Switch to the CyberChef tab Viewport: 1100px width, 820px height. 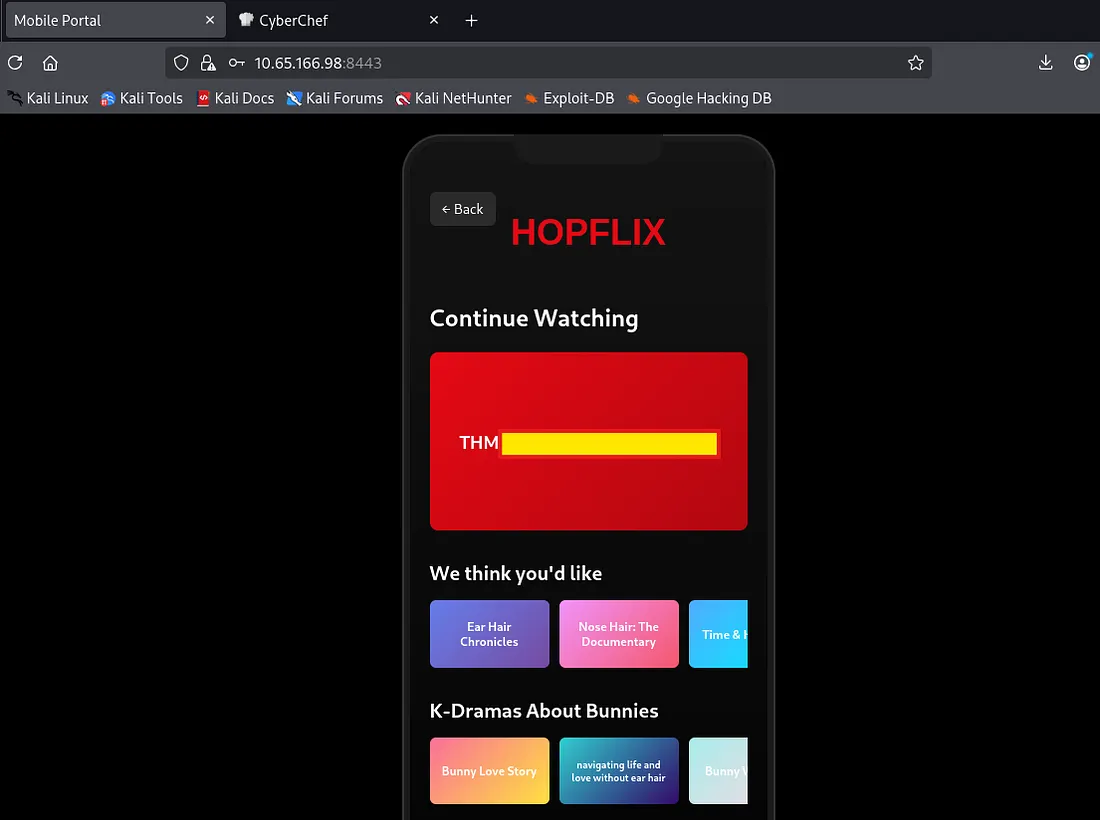coord(330,20)
